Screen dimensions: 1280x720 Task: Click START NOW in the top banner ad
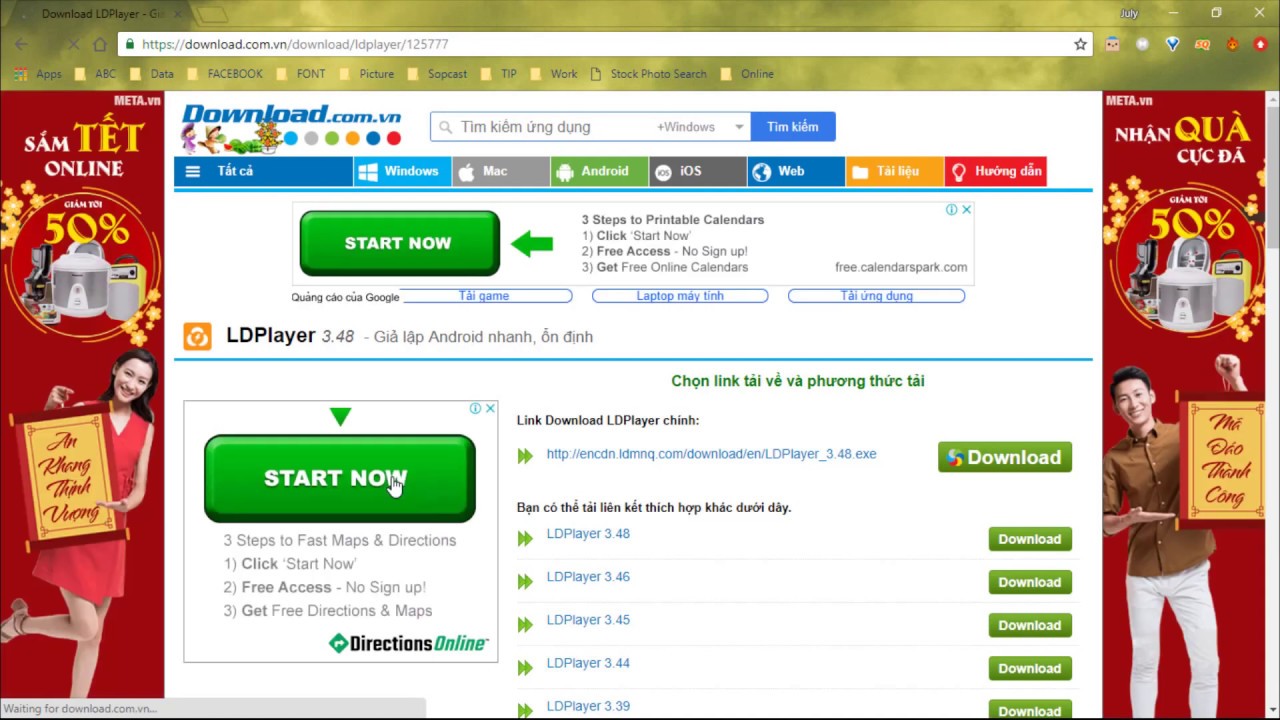point(399,243)
